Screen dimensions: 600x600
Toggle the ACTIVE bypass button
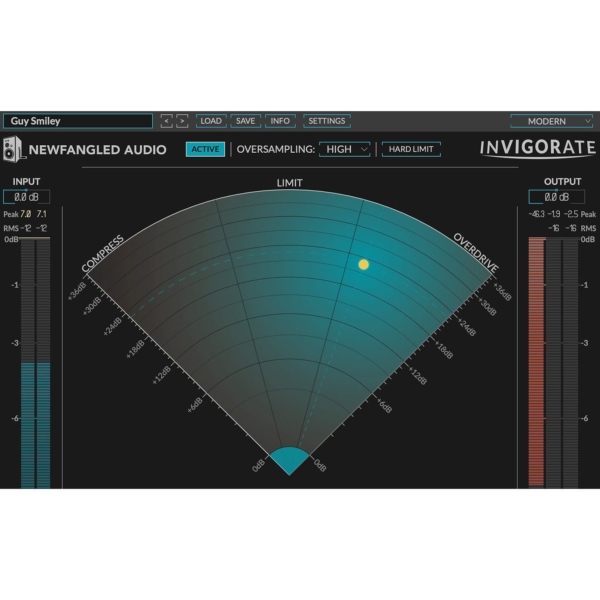pyautogui.click(x=205, y=149)
